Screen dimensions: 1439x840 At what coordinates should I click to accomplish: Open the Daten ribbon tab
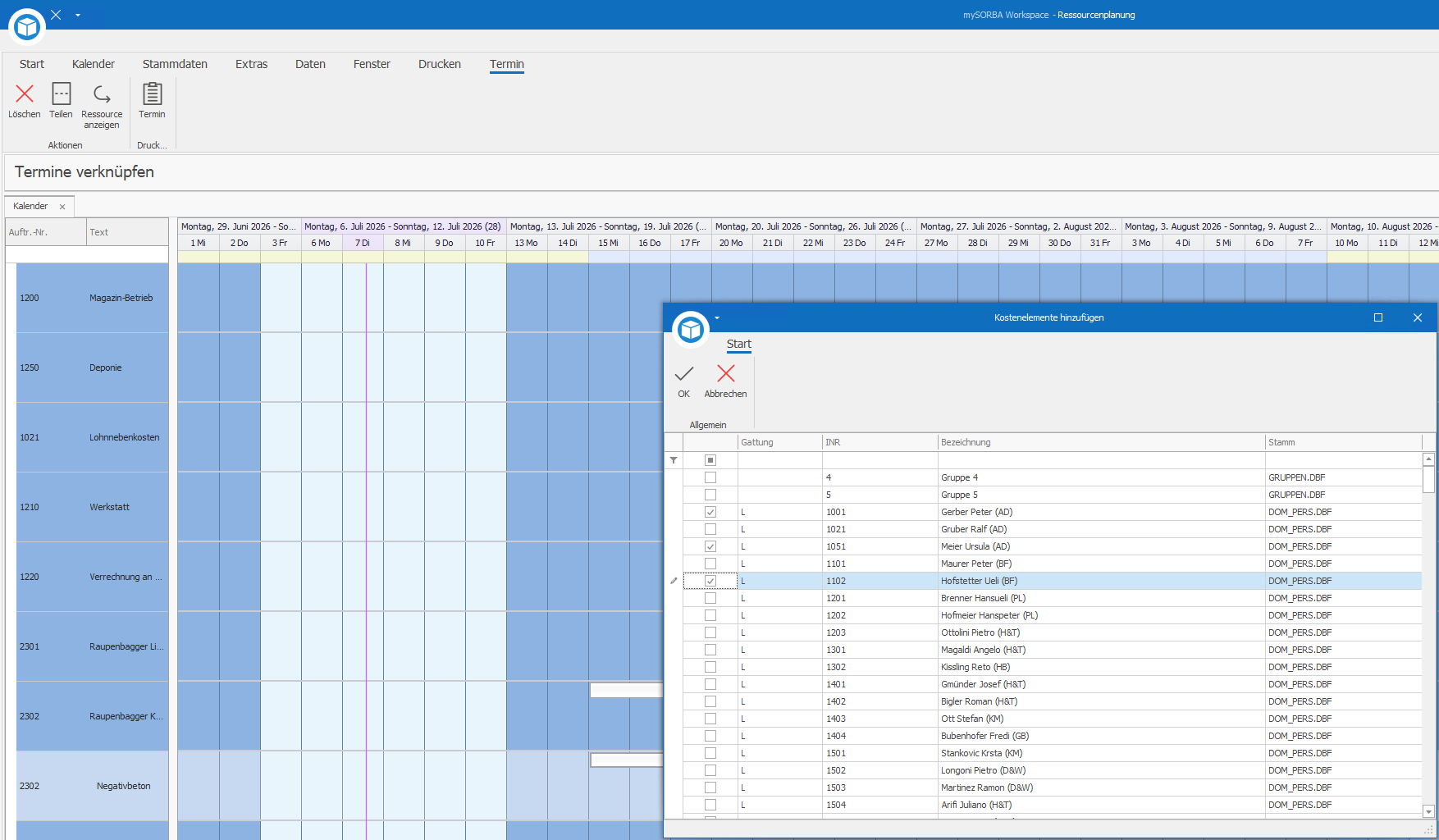310,64
